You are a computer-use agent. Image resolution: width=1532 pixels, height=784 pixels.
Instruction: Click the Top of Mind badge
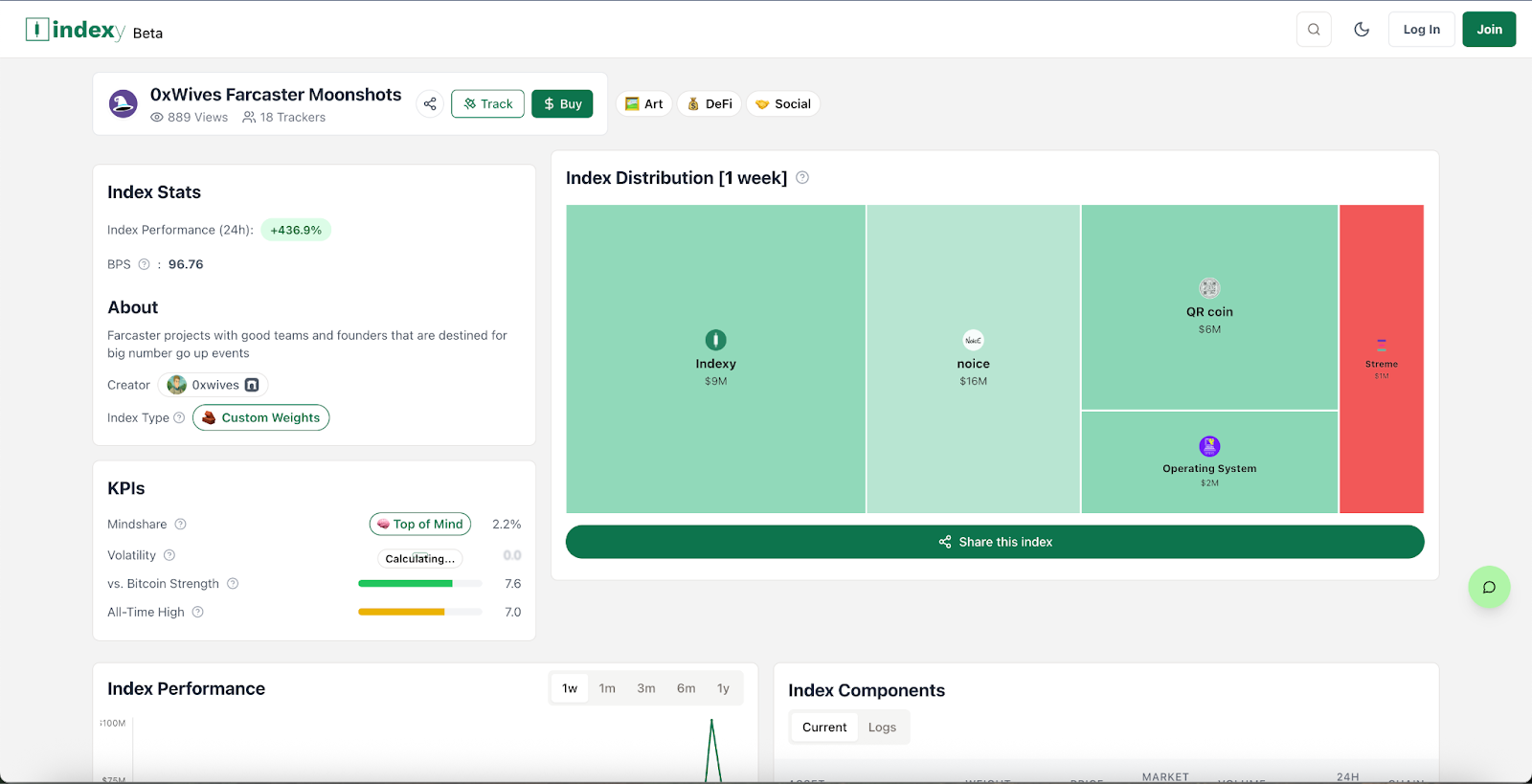420,525
